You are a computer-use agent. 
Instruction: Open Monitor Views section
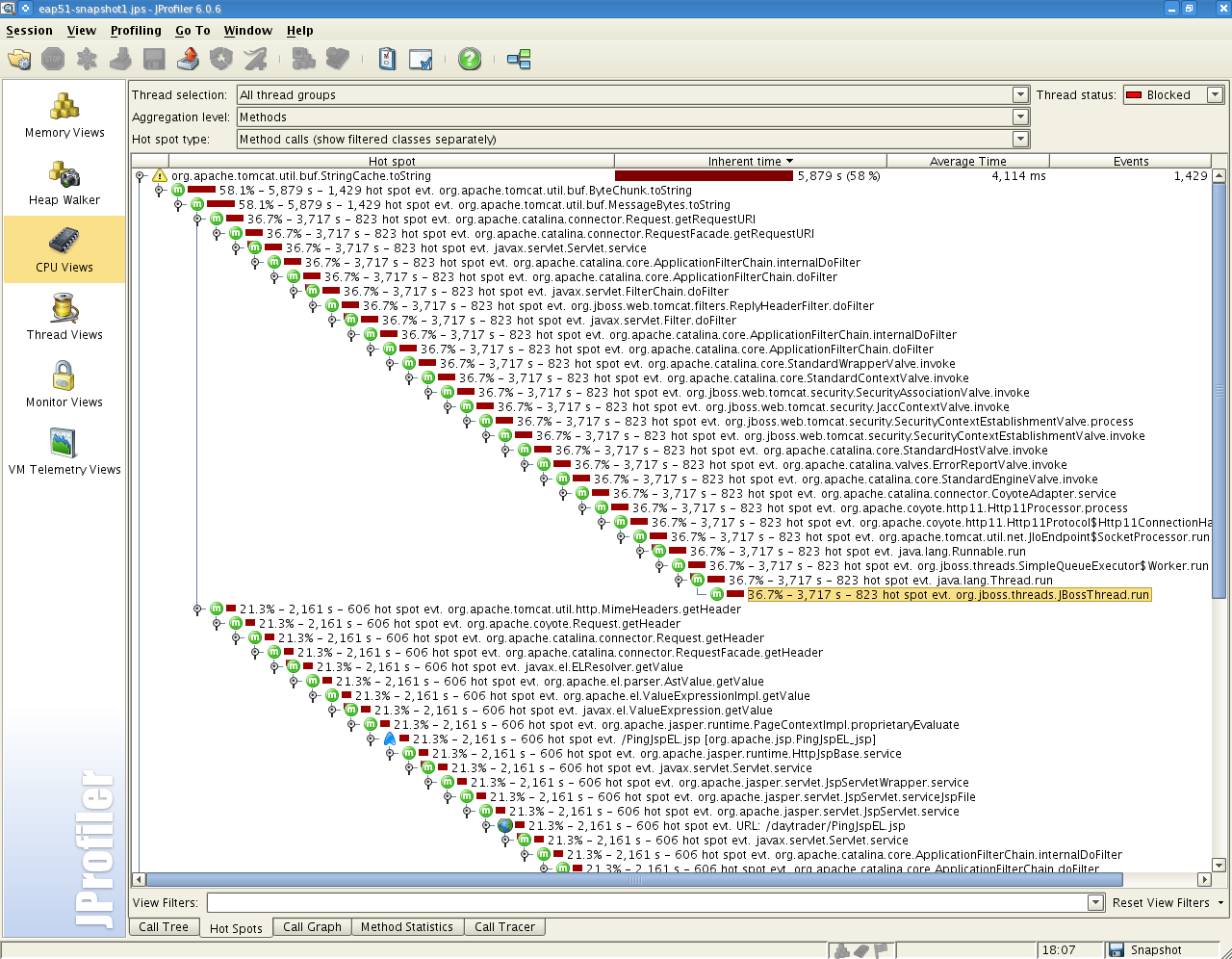pos(64,385)
